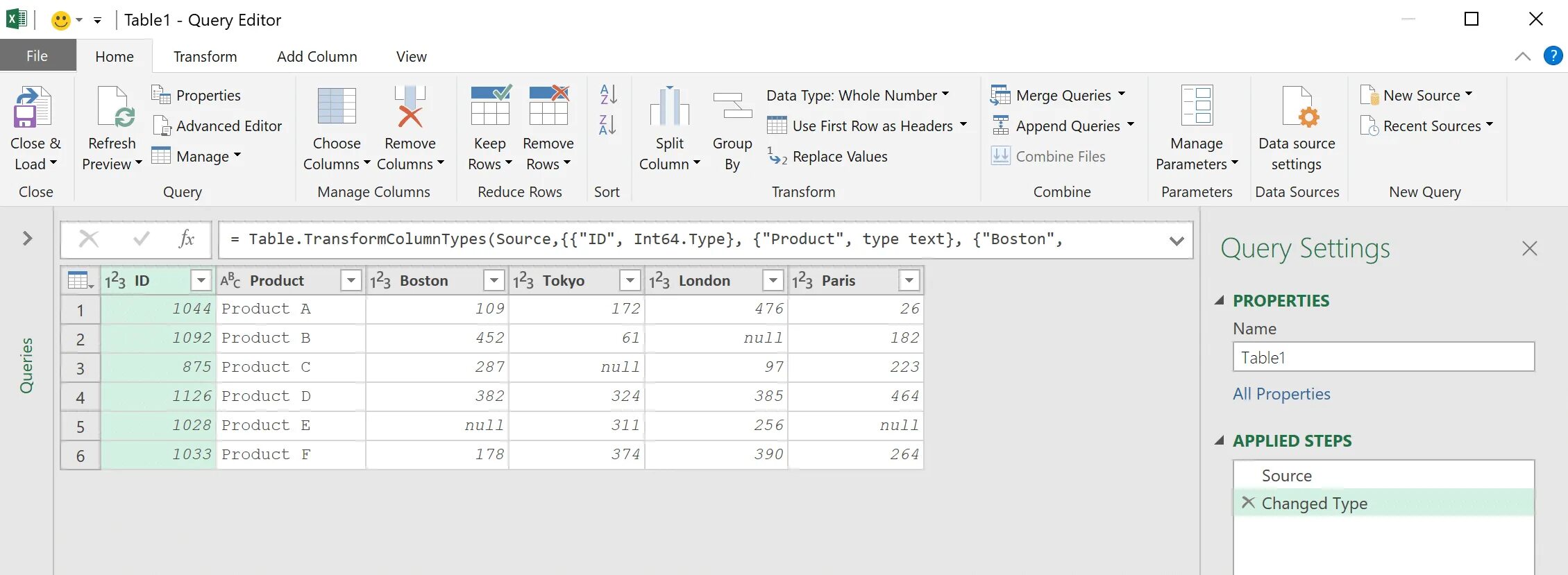The image size is (1568, 575).
Task: Click the Remove Columns icon
Action: [410, 106]
